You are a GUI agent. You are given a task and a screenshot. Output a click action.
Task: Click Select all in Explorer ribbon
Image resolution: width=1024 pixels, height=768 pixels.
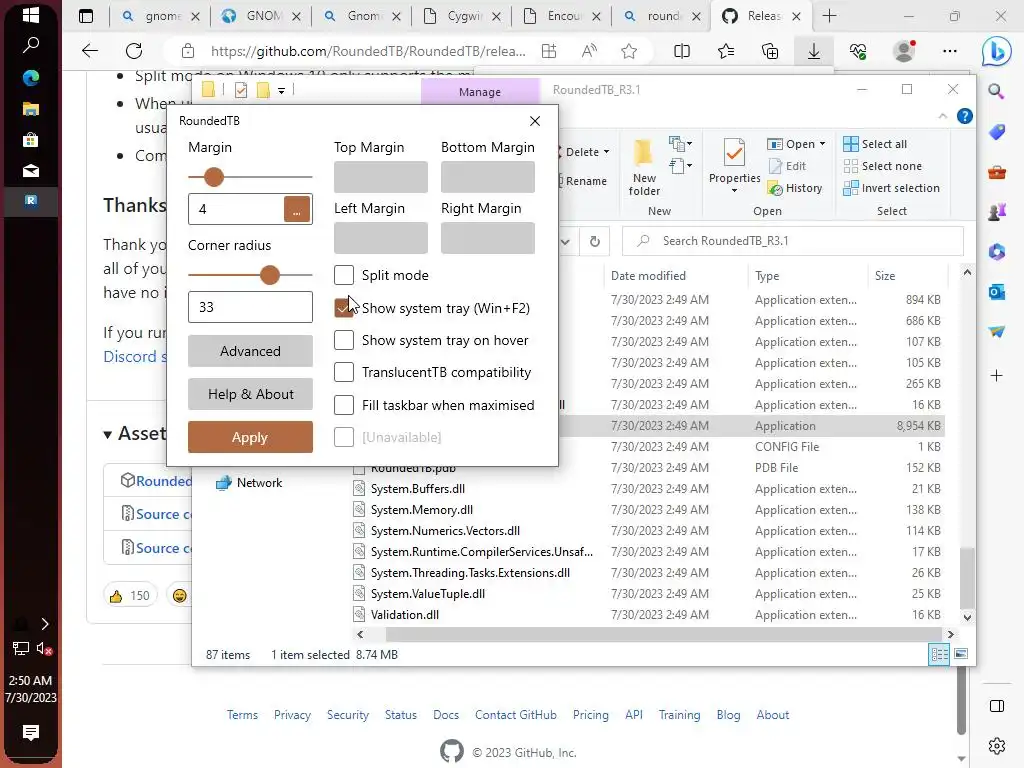(x=875, y=144)
